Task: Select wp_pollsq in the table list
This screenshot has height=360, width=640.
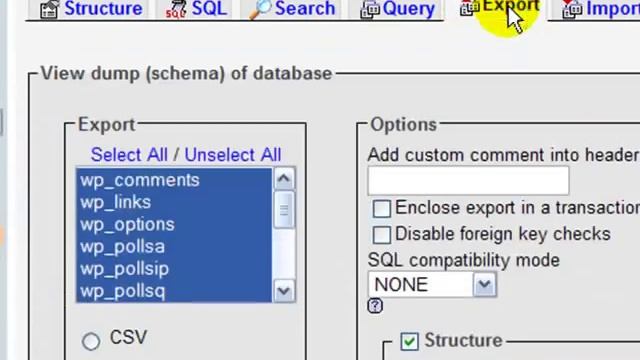Action: coord(174,291)
